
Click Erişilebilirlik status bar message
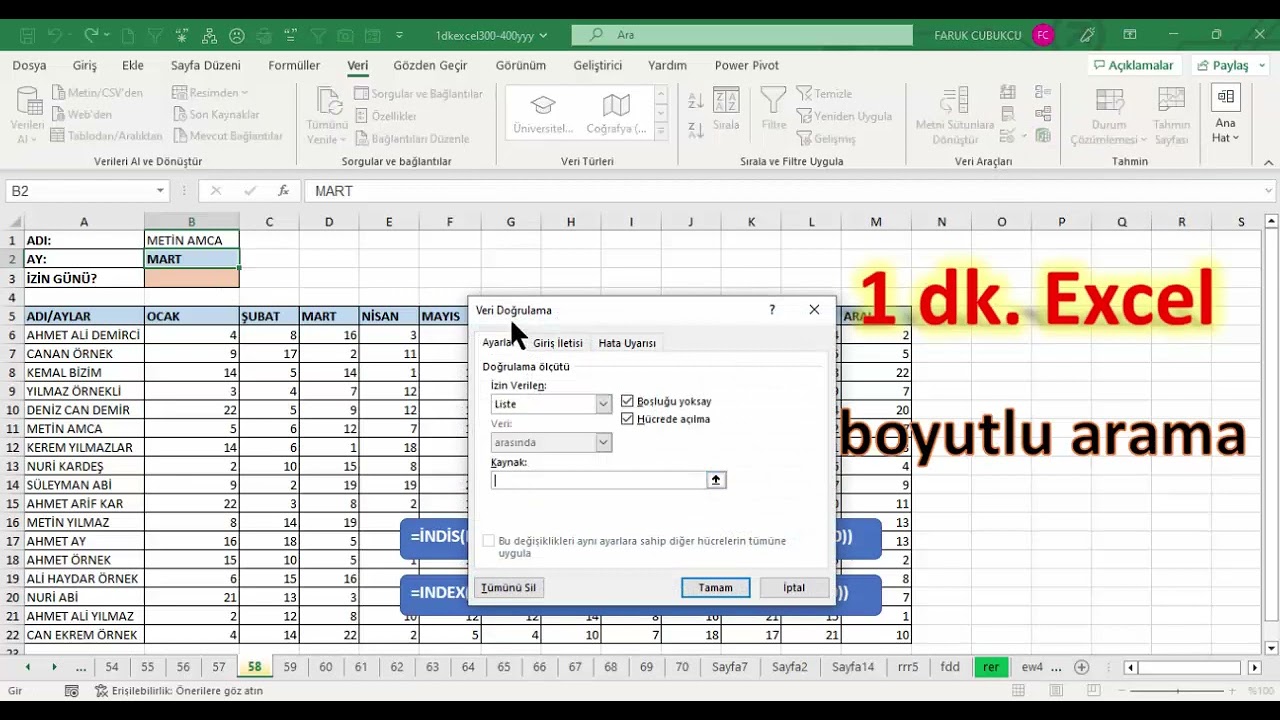click(x=179, y=691)
